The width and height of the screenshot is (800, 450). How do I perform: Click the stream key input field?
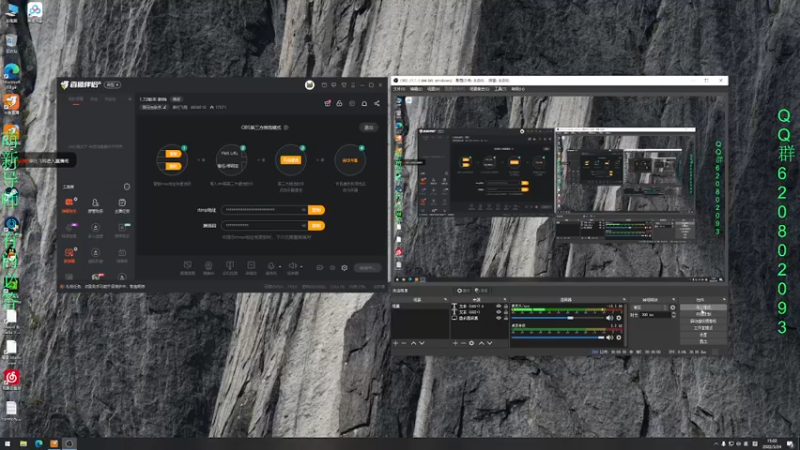(x=265, y=226)
